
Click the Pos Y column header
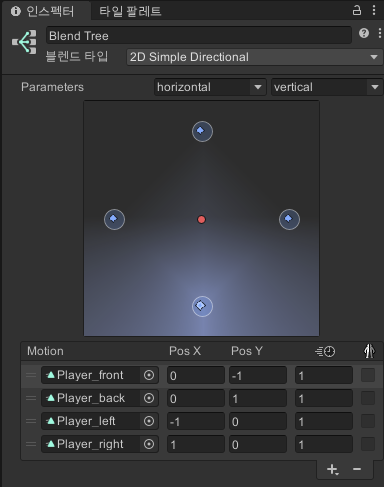pos(247,351)
